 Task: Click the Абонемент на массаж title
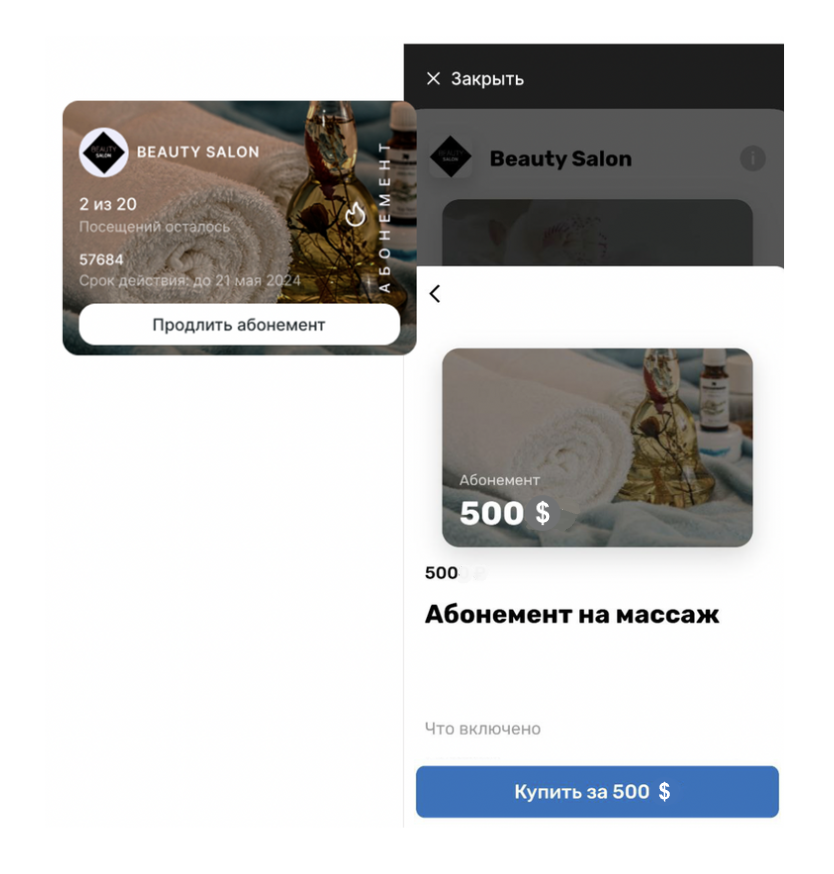[x=572, y=615]
